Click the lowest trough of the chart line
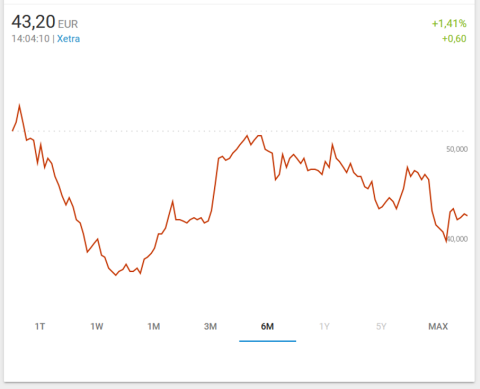The width and height of the screenshot is (480, 389). [116, 275]
